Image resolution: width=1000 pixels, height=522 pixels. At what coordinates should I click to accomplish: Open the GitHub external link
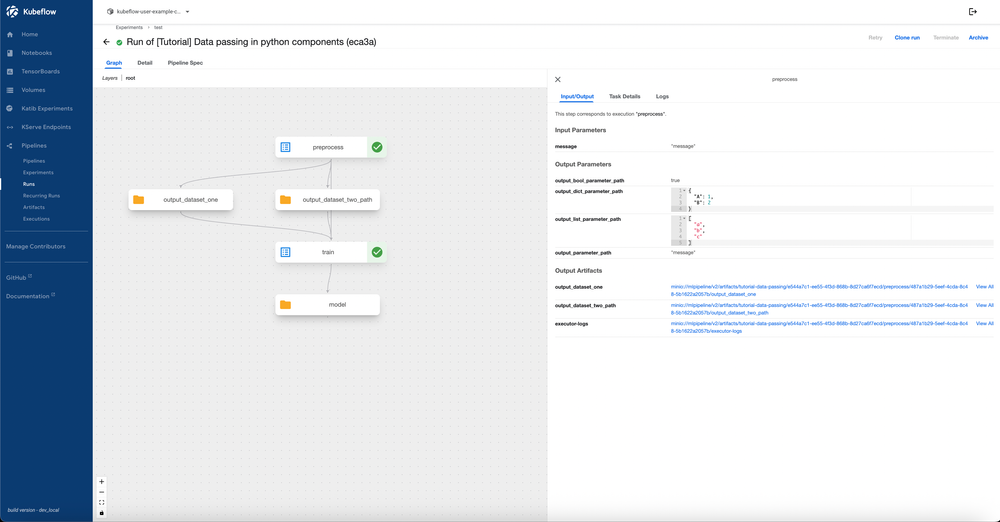(x=18, y=278)
